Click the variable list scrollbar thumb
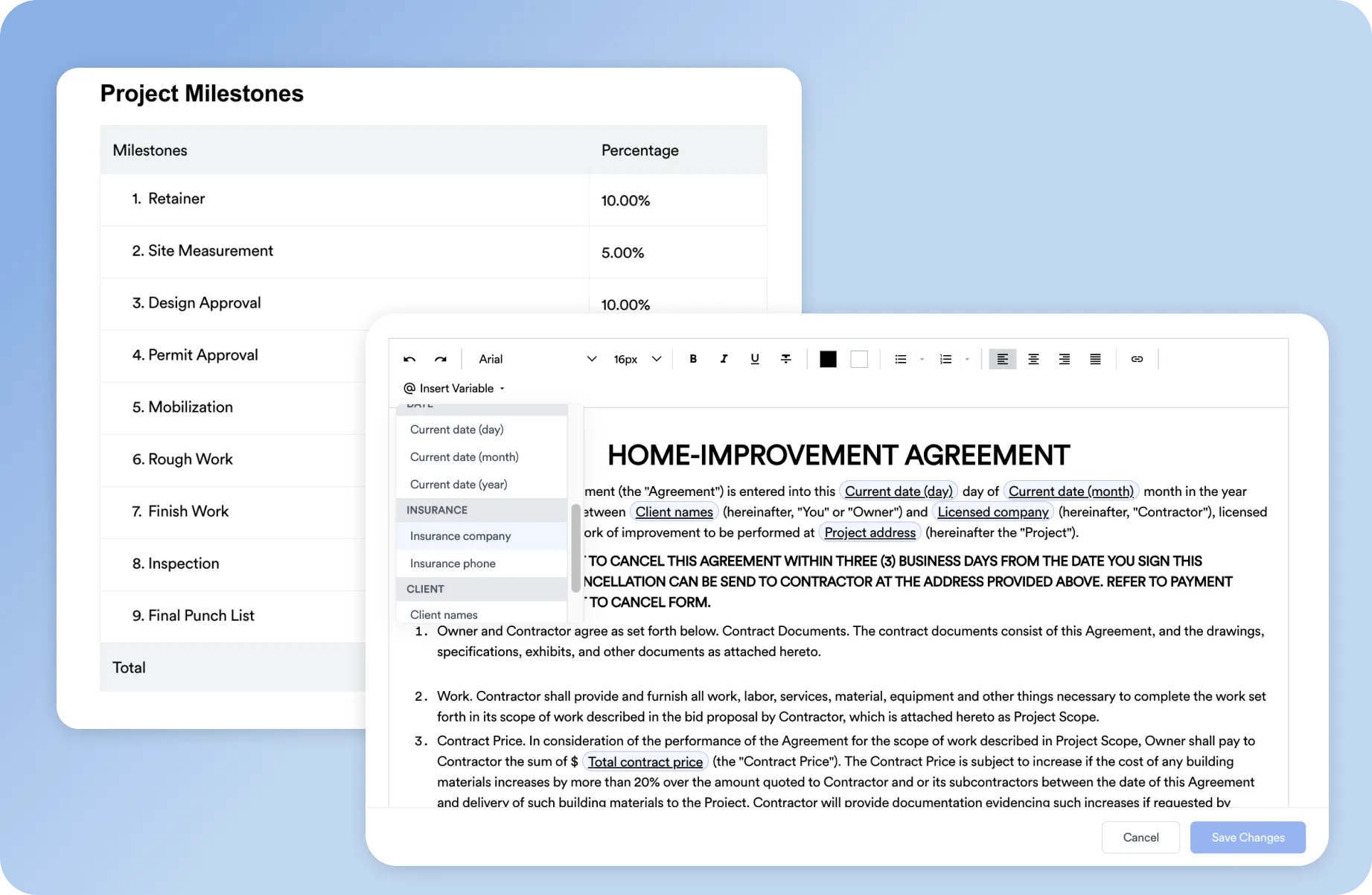The image size is (1372, 895). pyautogui.click(x=575, y=548)
